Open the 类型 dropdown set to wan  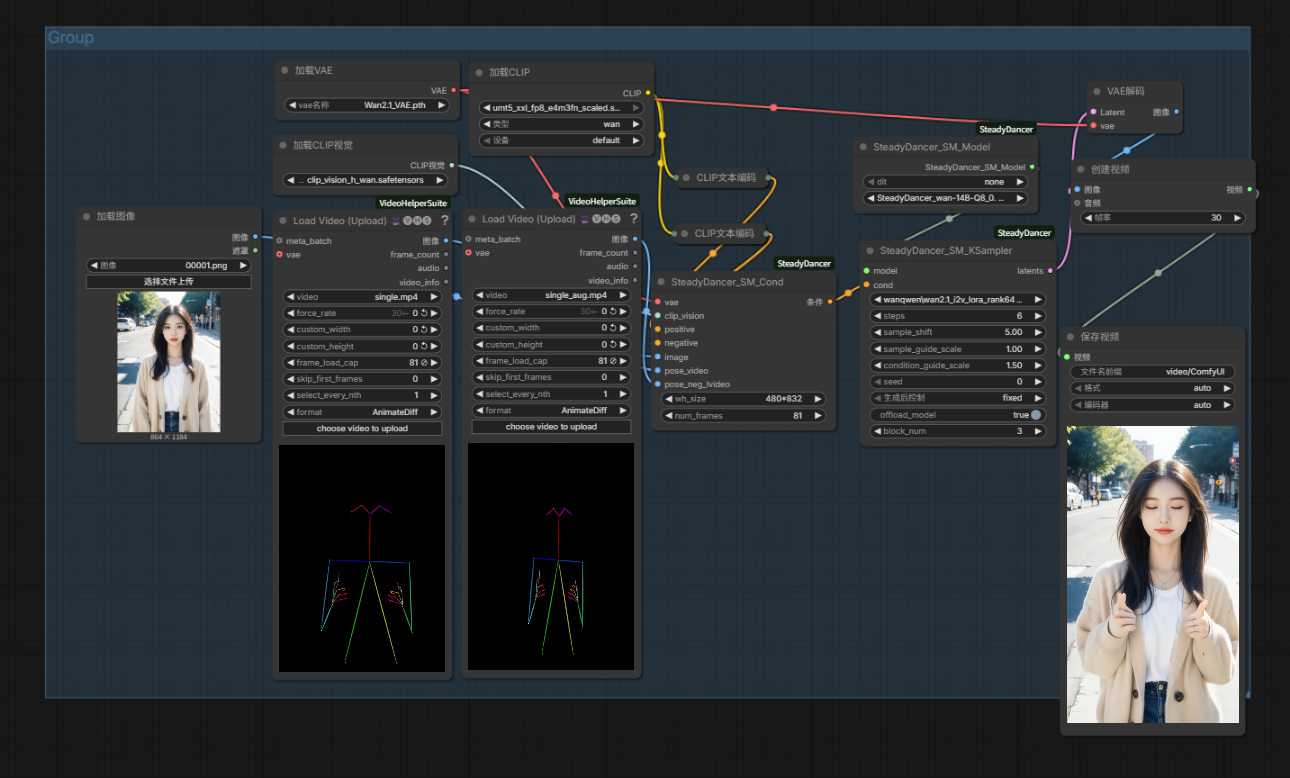pos(563,124)
